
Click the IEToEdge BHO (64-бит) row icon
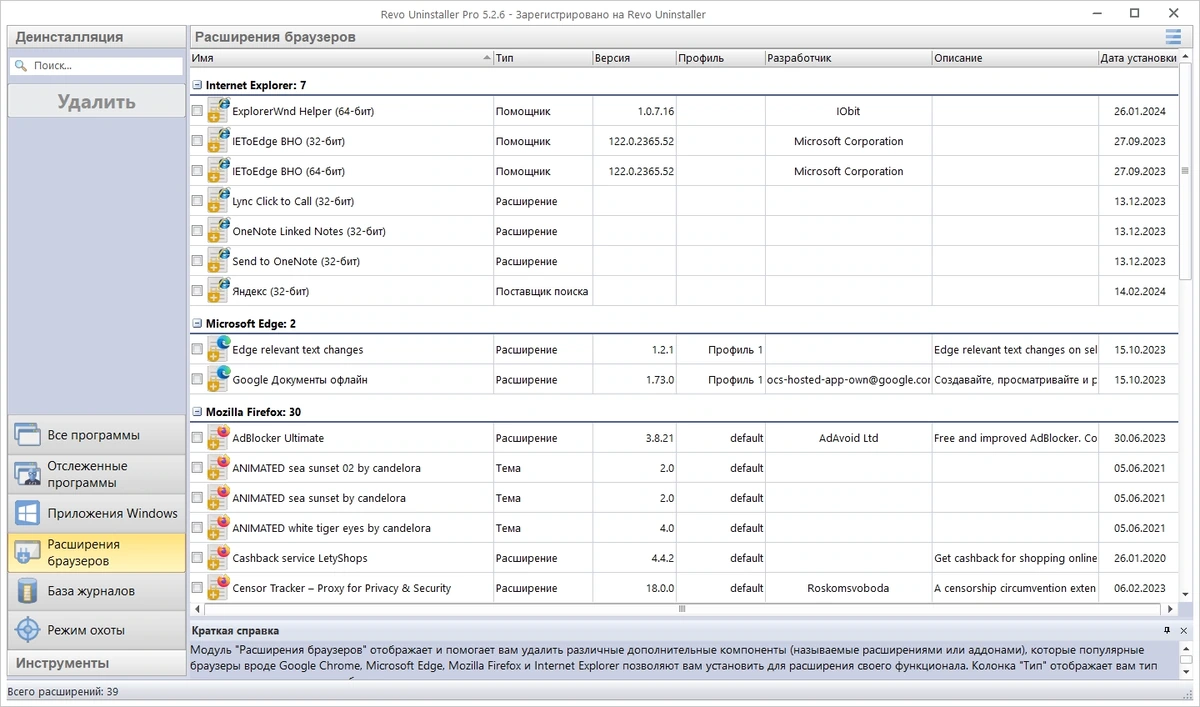click(219, 171)
